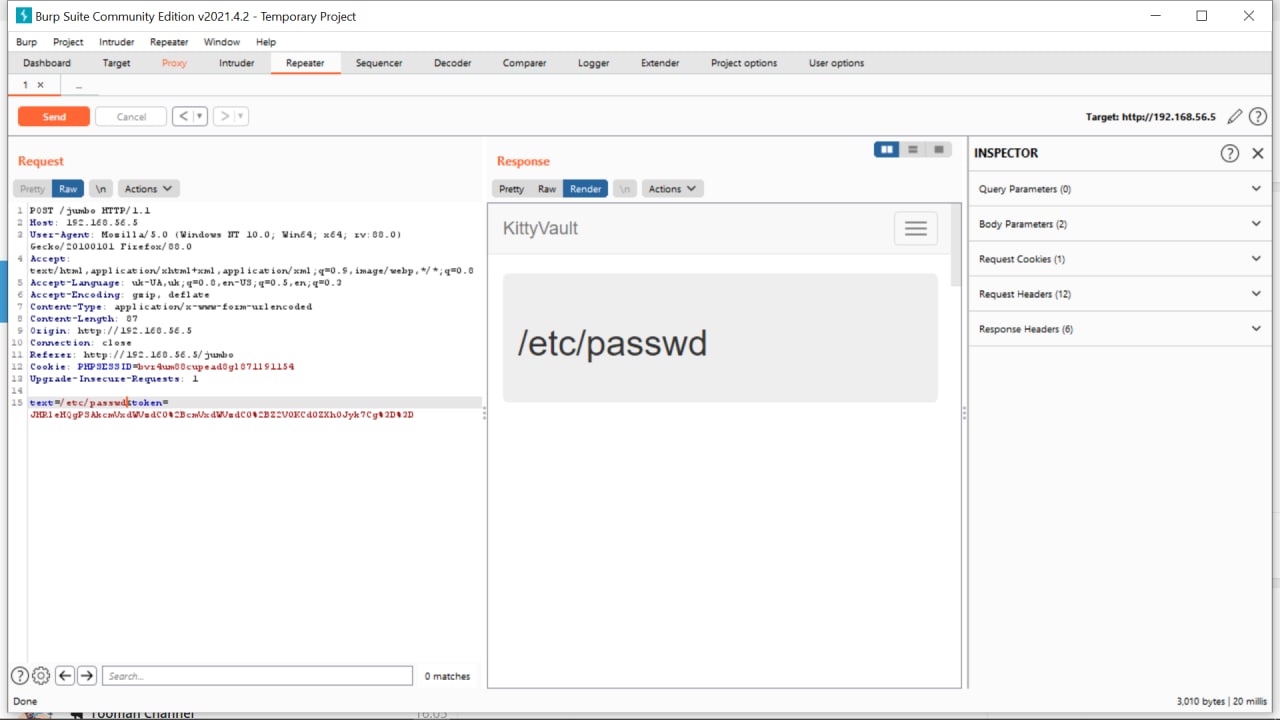
Task: Switch to Dashboard tab
Action: pyautogui.click(x=47, y=63)
